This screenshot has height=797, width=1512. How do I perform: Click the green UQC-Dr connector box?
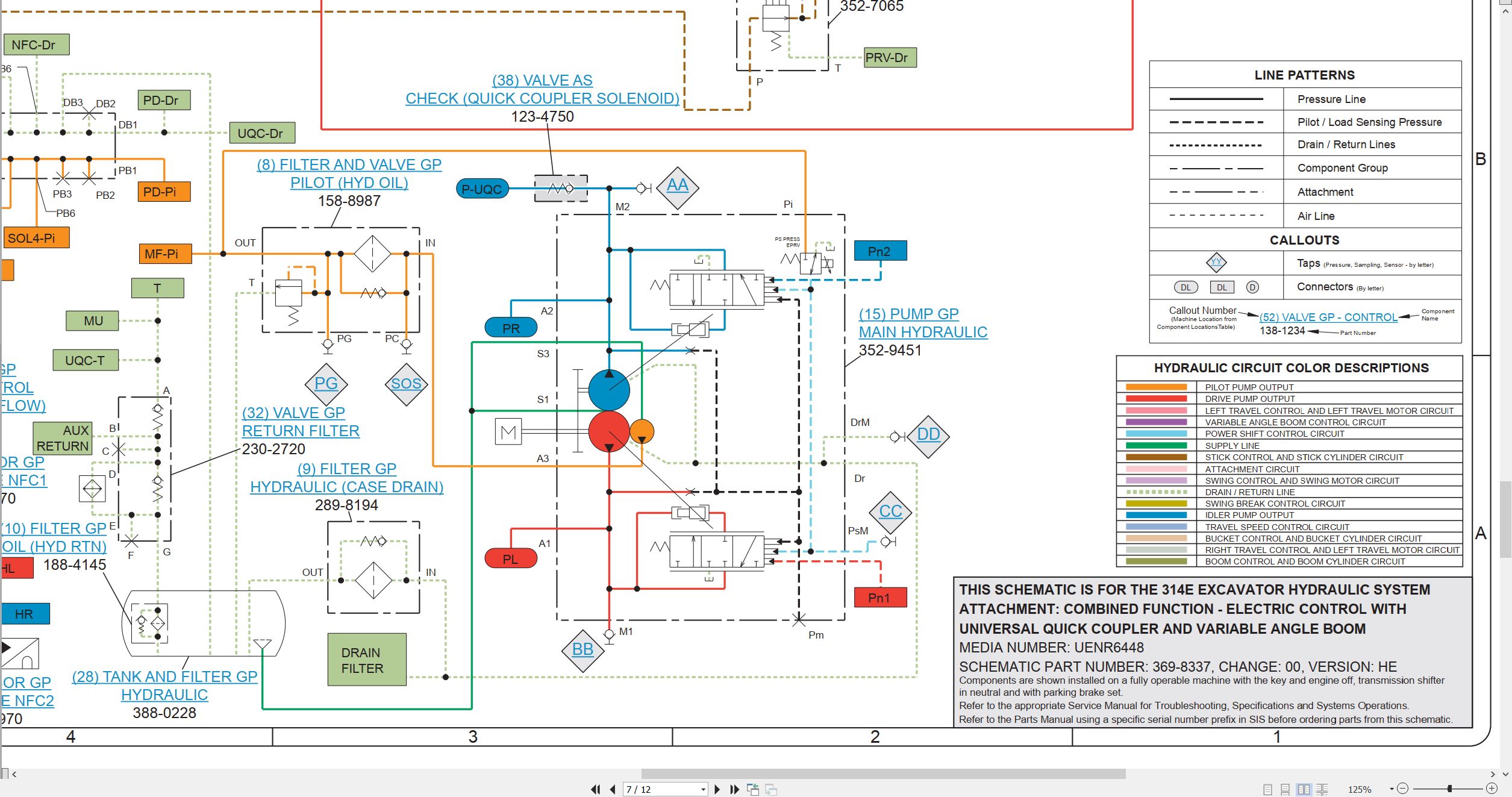pyautogui.click(x=263, y=133)
